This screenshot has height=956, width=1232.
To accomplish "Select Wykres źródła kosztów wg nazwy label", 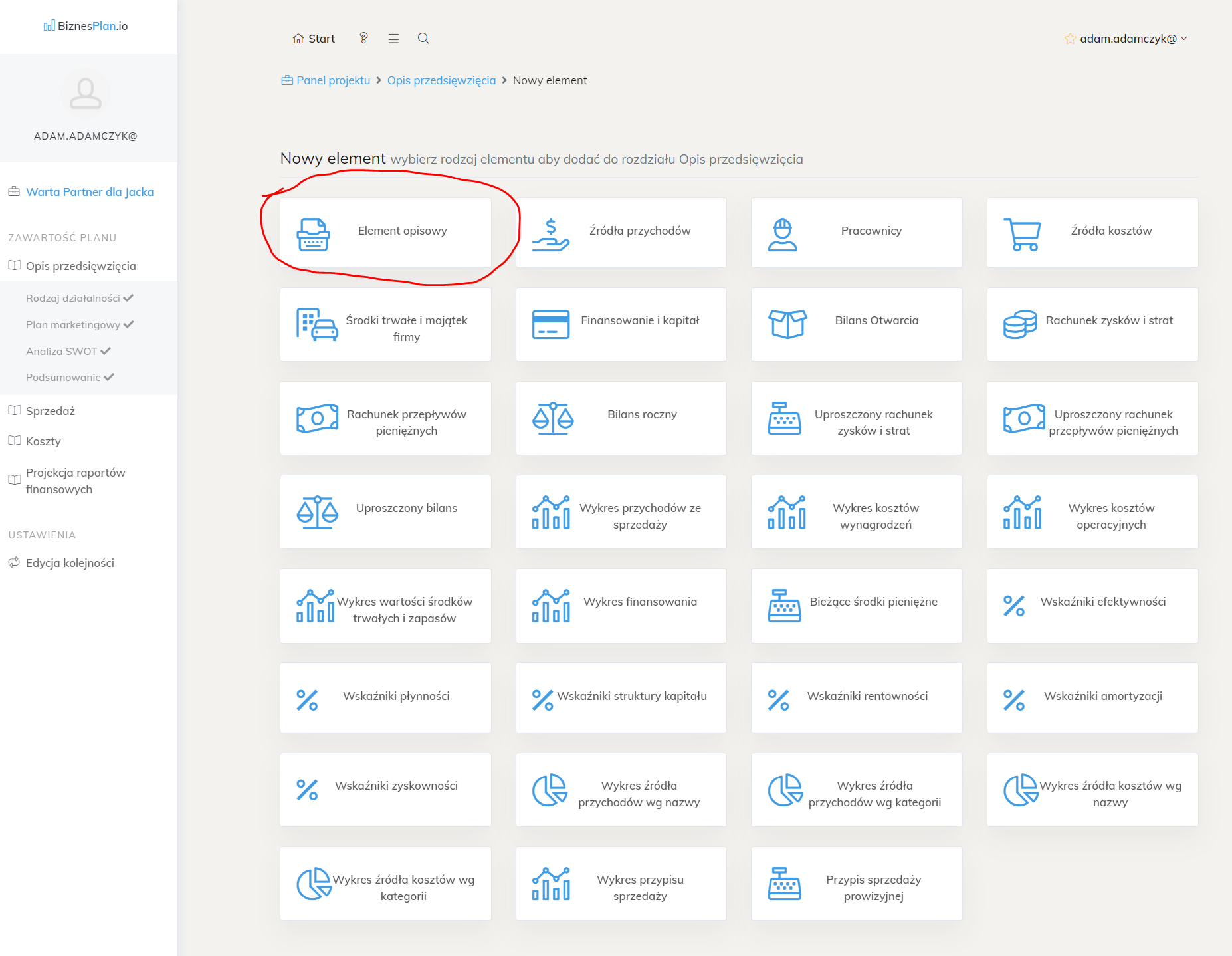I will [x=1110, y=794].
